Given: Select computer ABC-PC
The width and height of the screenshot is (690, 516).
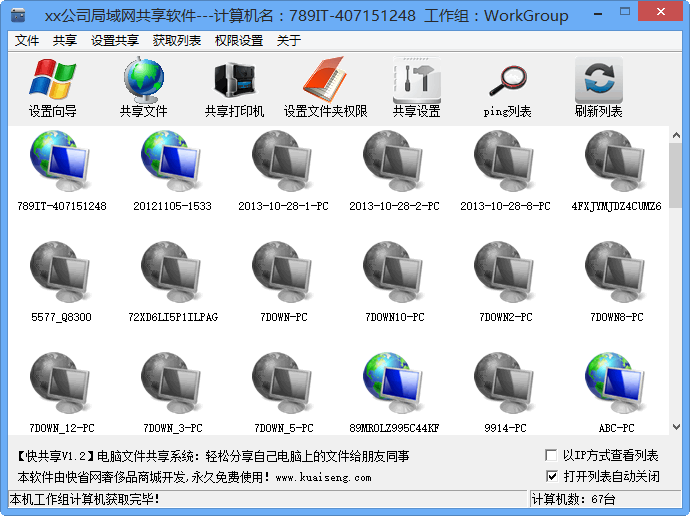Looking at the screenshot, I should tap(616, 392).
